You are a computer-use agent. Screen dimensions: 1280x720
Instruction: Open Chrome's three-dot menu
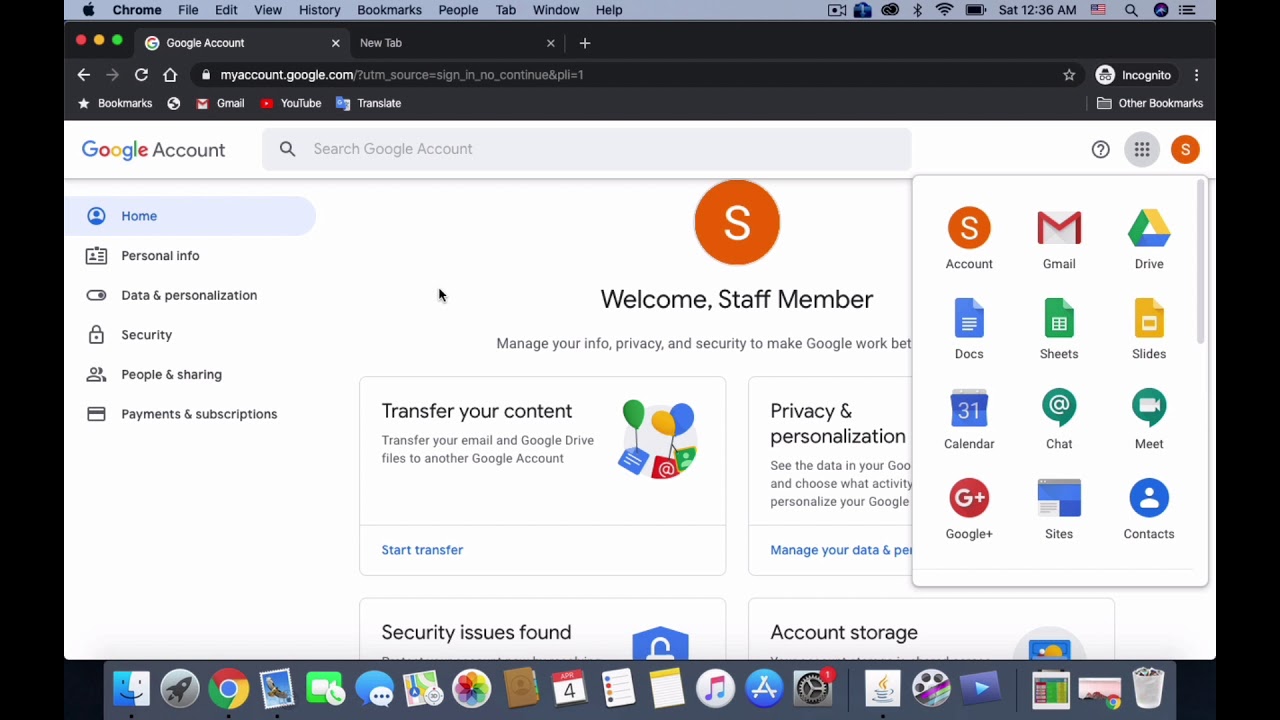(1196, 75)
